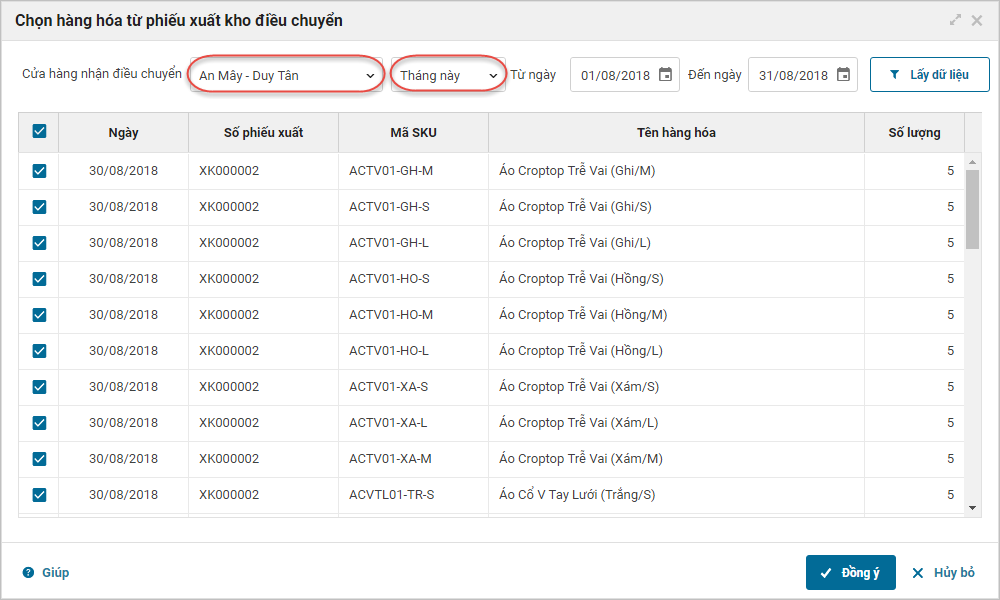Screen dimensions: 1000x600
Task: Click date 30/08/2018 in the ACTV01-GH-S row
Action: coord(123,207)
